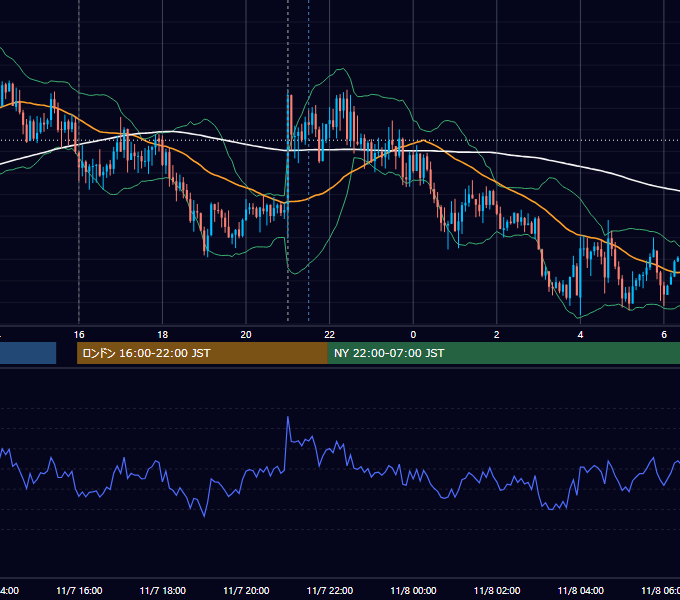Click the 11/7 18:00 date label

(x=163, y=591)
